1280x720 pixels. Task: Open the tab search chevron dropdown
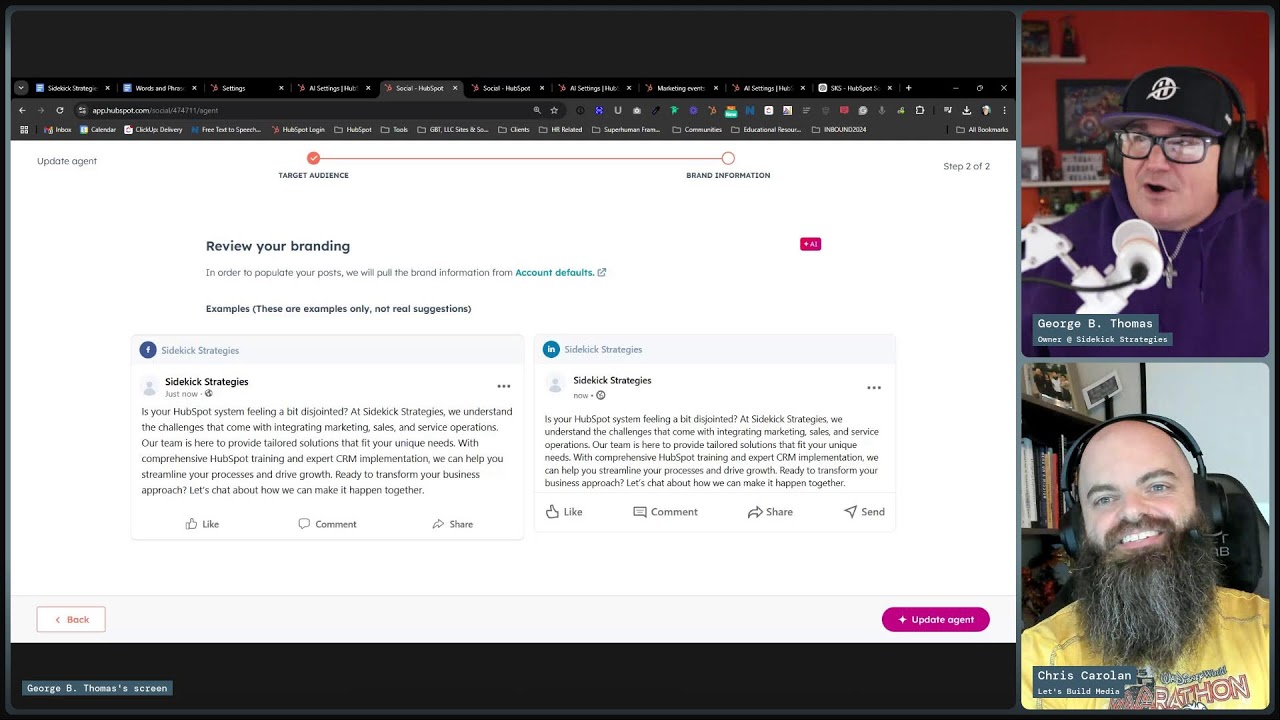point(21,88)
